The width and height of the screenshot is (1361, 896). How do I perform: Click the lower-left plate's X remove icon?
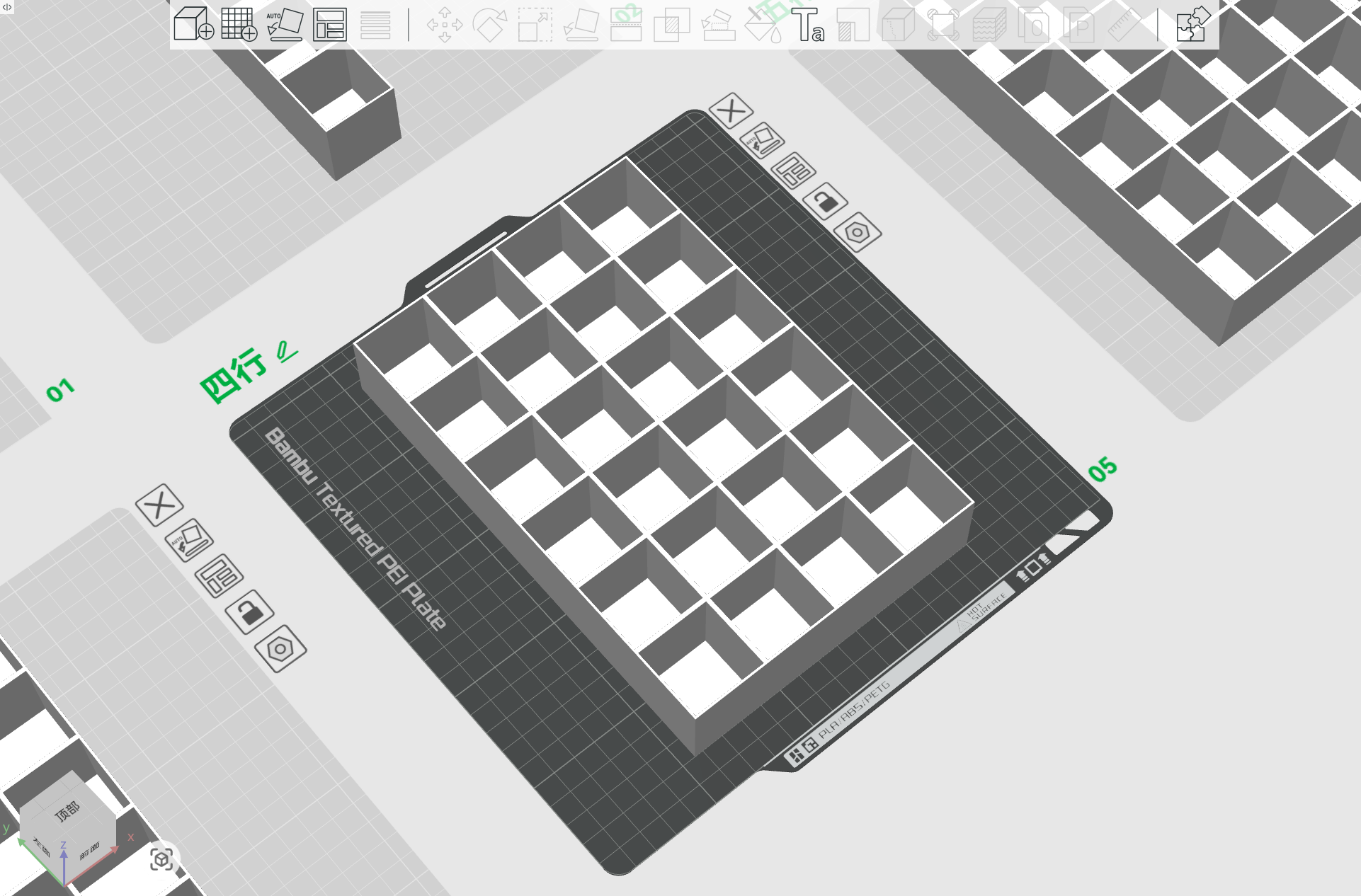(x=159, y=505)
